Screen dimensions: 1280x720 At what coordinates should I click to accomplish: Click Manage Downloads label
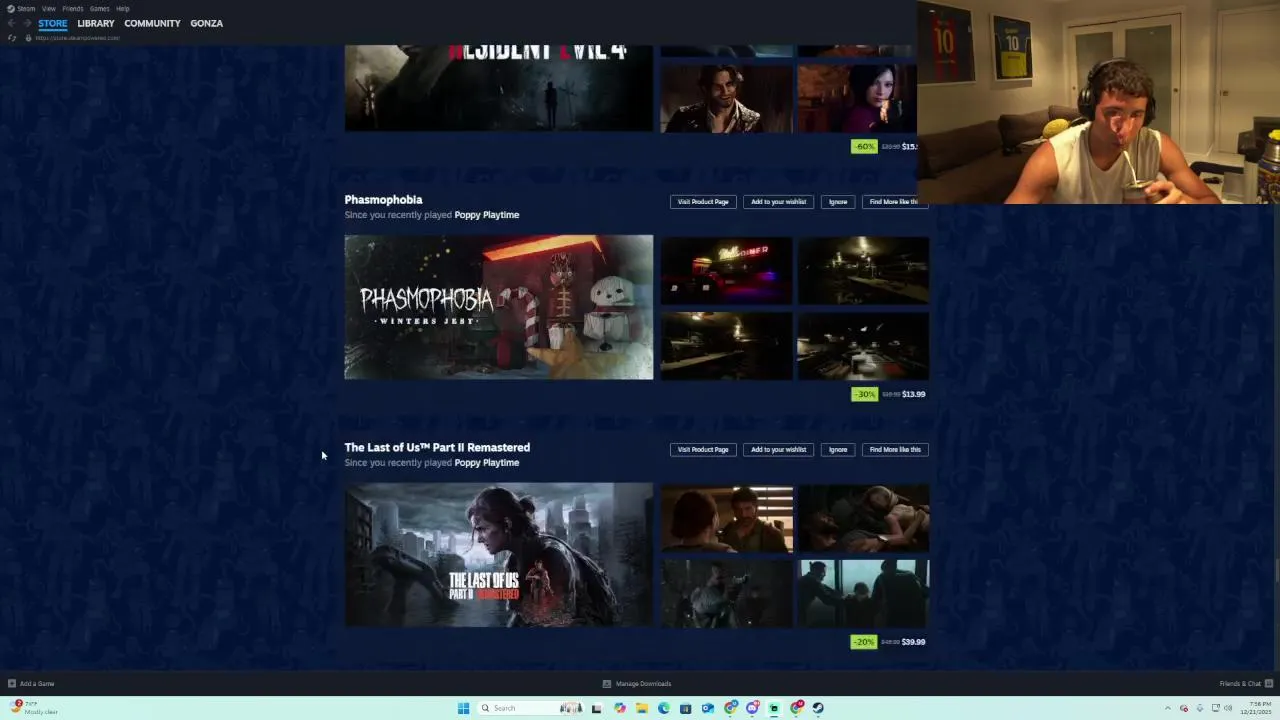pyautogui.click(x=643, y=684)
